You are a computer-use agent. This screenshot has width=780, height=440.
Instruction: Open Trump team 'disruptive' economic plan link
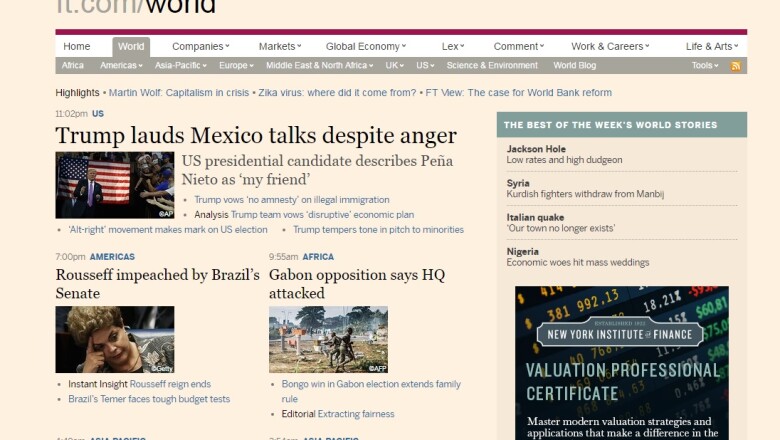(x=322, y=214)
